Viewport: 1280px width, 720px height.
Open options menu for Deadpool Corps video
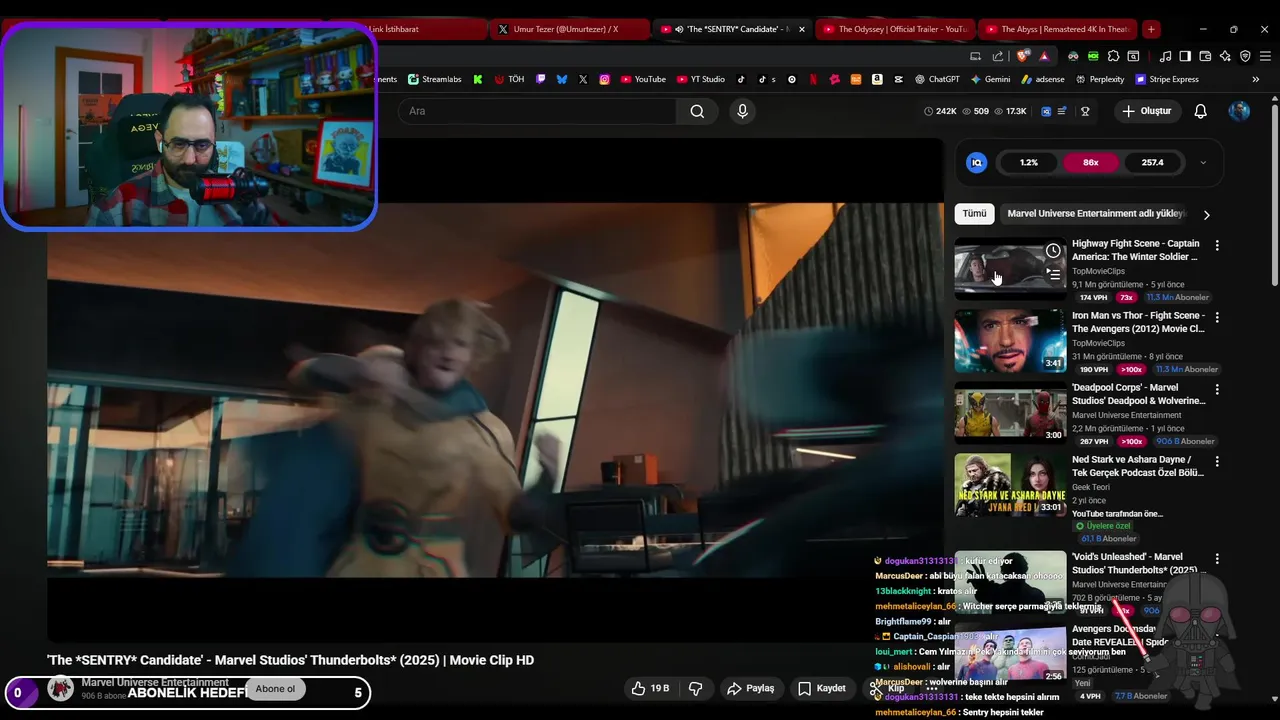[1217, 389]
